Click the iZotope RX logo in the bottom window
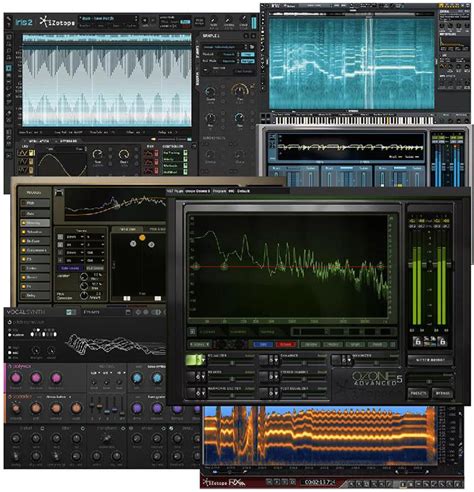Image resolution: width=474 pixels, height=492 pixels. click(224, 482)
